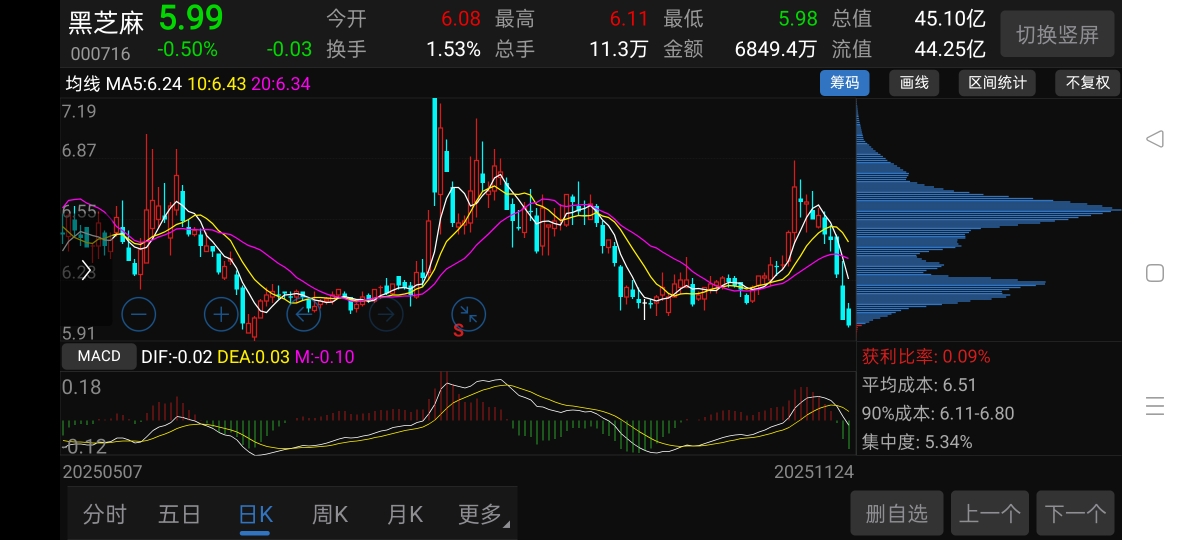This screenshot has width=1188, height=540.
Task: Open the Android recent apps menu icon
Action: click(x=1155, y=407)
